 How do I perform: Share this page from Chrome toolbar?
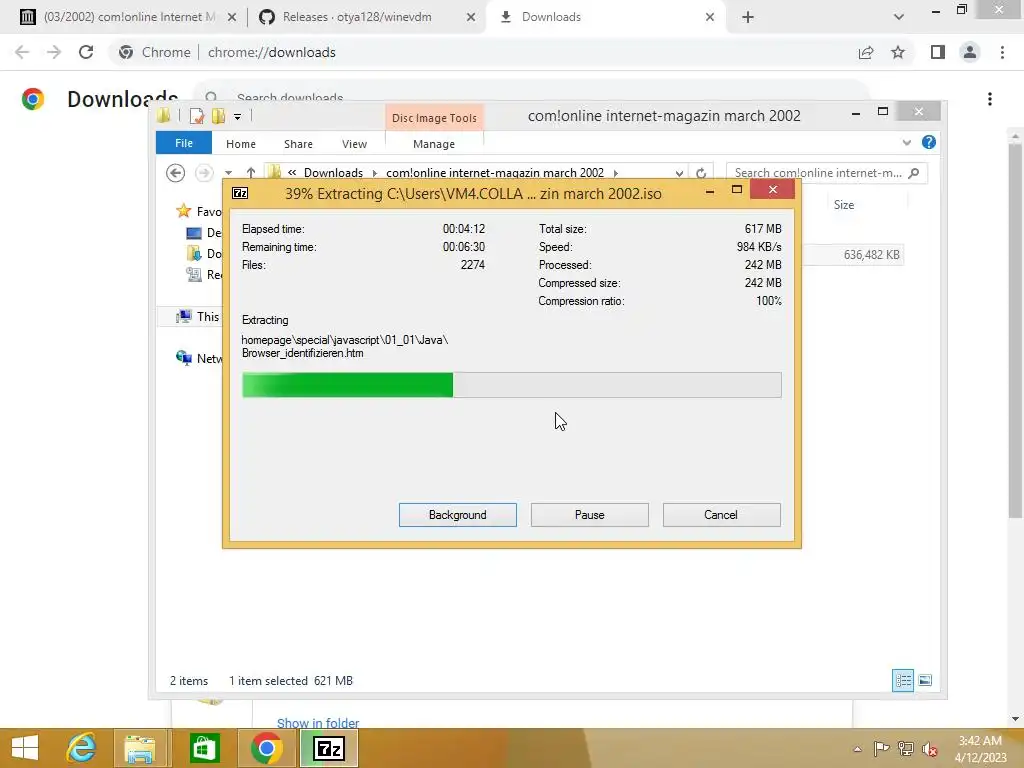tap(866, 52)
